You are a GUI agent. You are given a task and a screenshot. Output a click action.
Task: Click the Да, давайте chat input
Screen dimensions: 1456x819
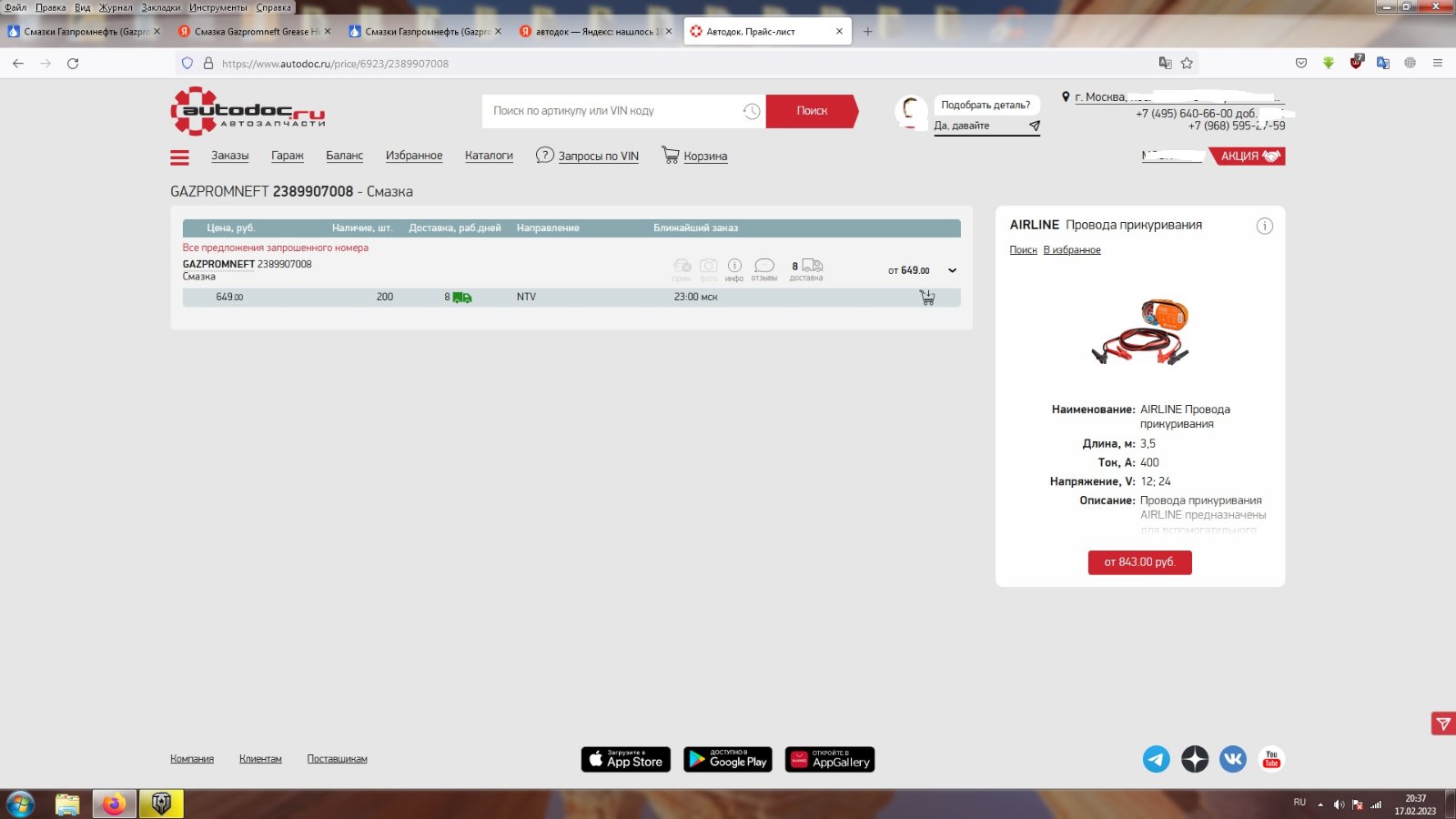tap(978, 126)
